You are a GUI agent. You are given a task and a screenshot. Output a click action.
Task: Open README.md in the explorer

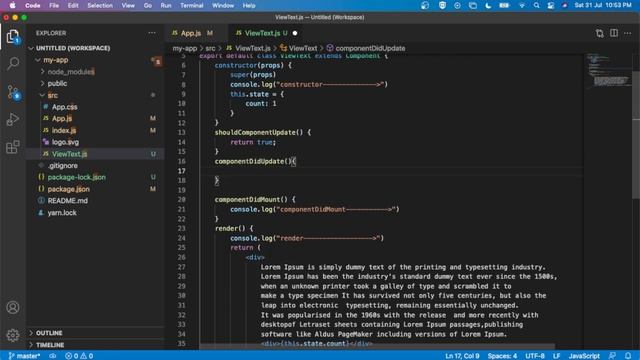click(x=67, y=201)
